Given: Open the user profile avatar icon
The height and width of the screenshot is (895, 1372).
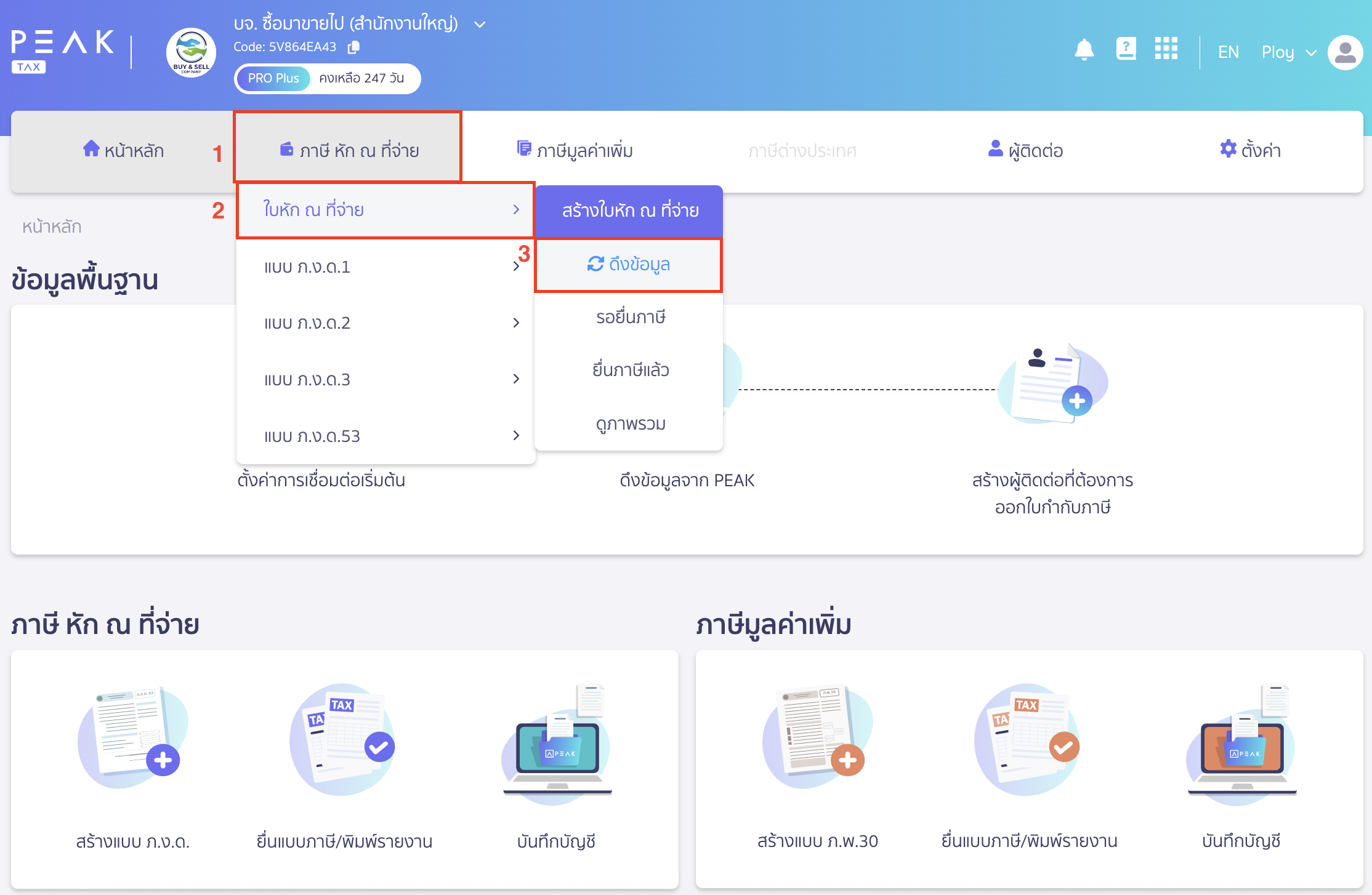Looking at the screenshot, I should 1346,53.
